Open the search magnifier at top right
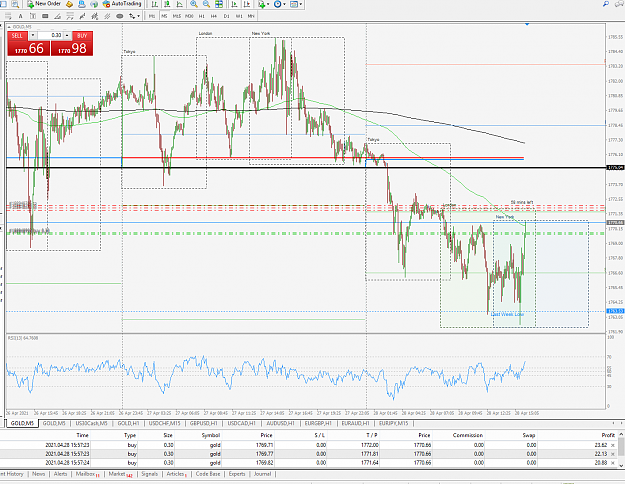The image size is (625, 484). point(606,4)
